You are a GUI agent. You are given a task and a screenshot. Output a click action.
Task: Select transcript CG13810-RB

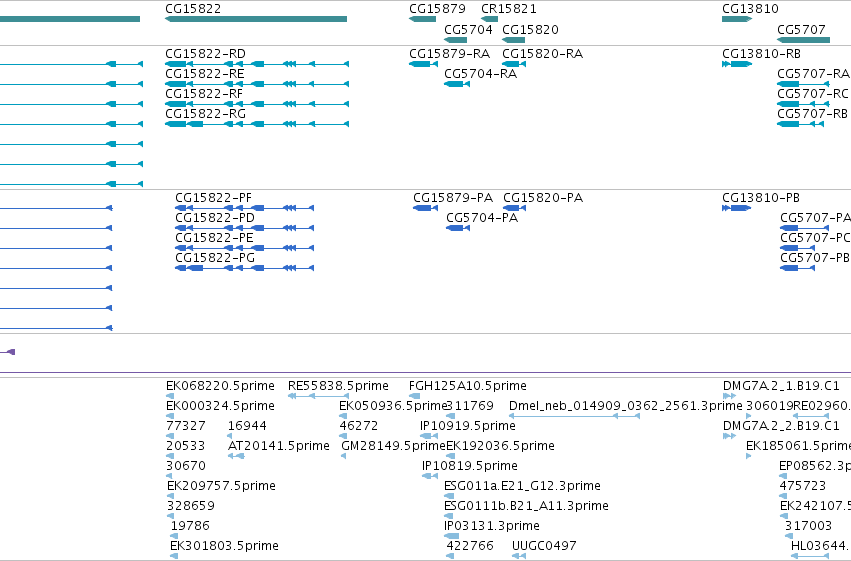click(x=736, y=64)
